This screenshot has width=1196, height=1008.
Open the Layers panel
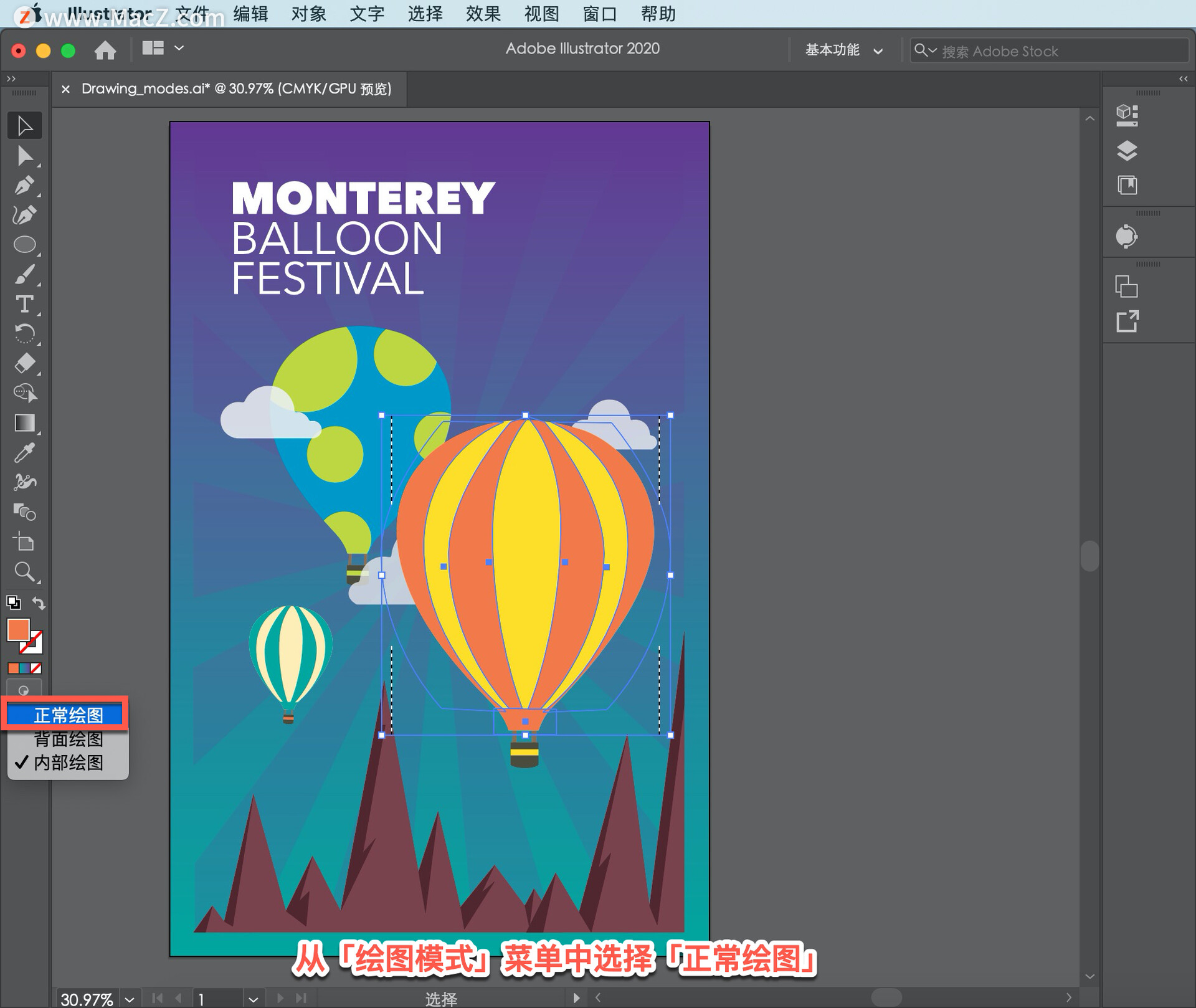1126,151
